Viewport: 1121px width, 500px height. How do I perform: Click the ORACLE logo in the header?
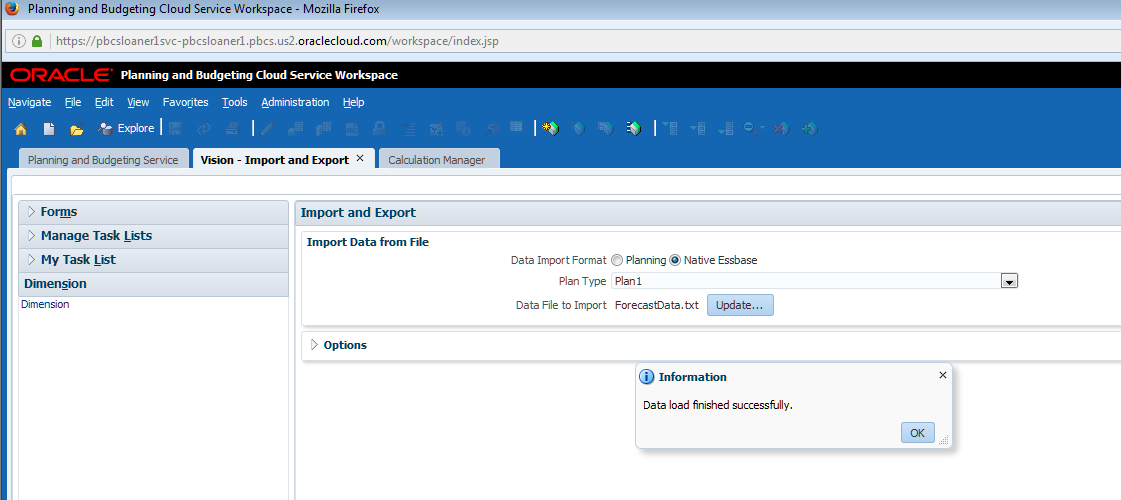(61, 75)
